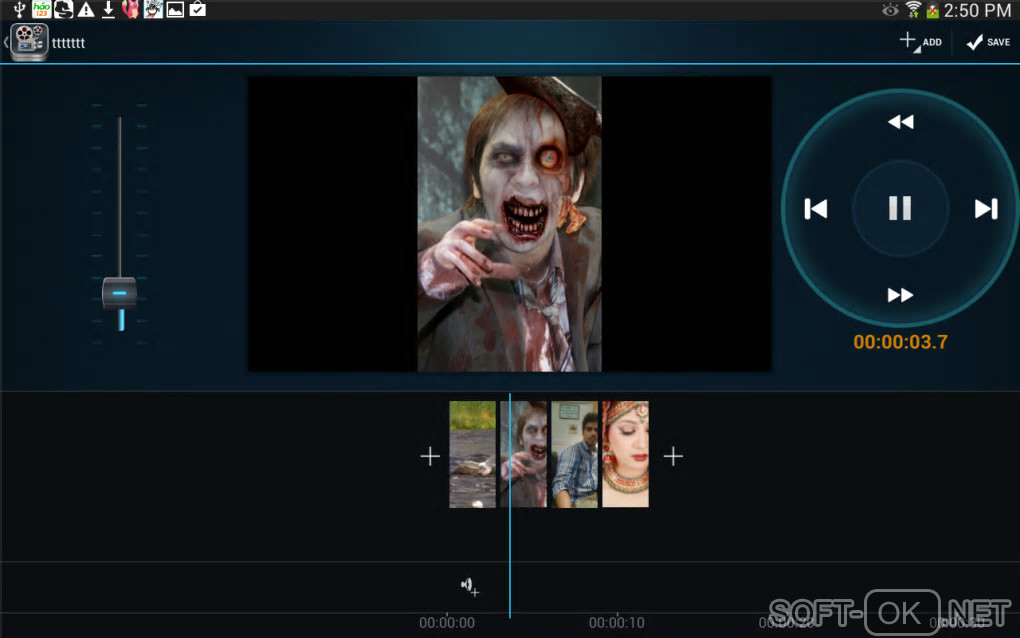Open the pink cartoon notification icon
Viewport: 1020px width, 638px height.
pyautogui.click(x=131, y=9)
